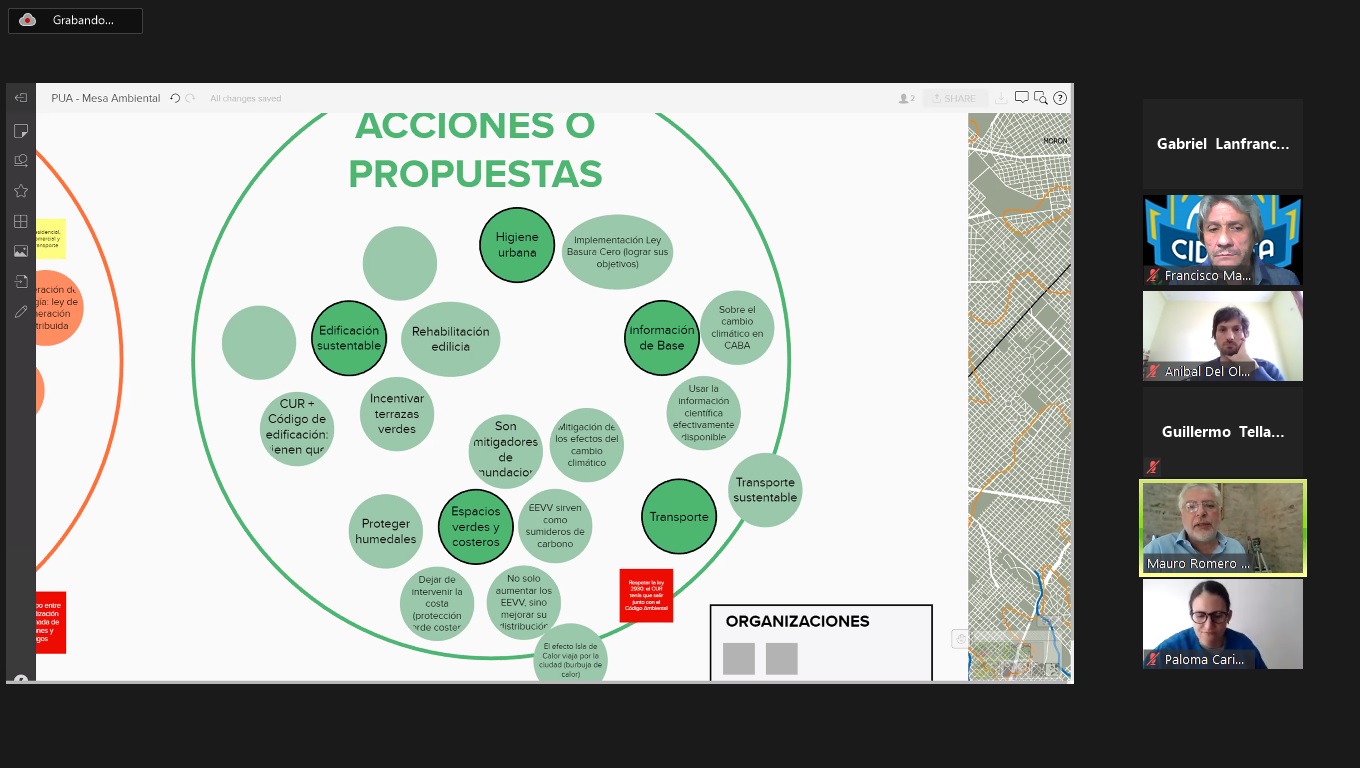Click the export download arrow icon
This screenshot has width=1360, height=768.
1001,98
